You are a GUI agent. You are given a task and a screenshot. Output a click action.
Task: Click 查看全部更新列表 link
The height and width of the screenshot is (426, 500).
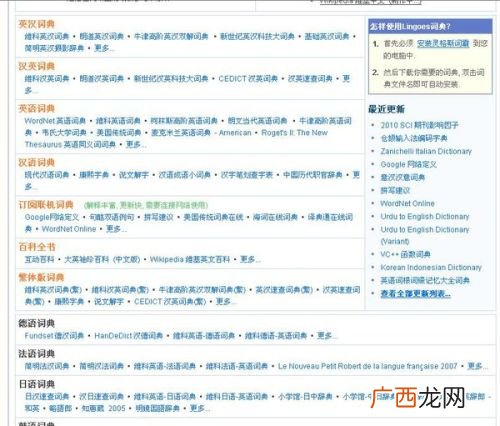coord(416,294)
